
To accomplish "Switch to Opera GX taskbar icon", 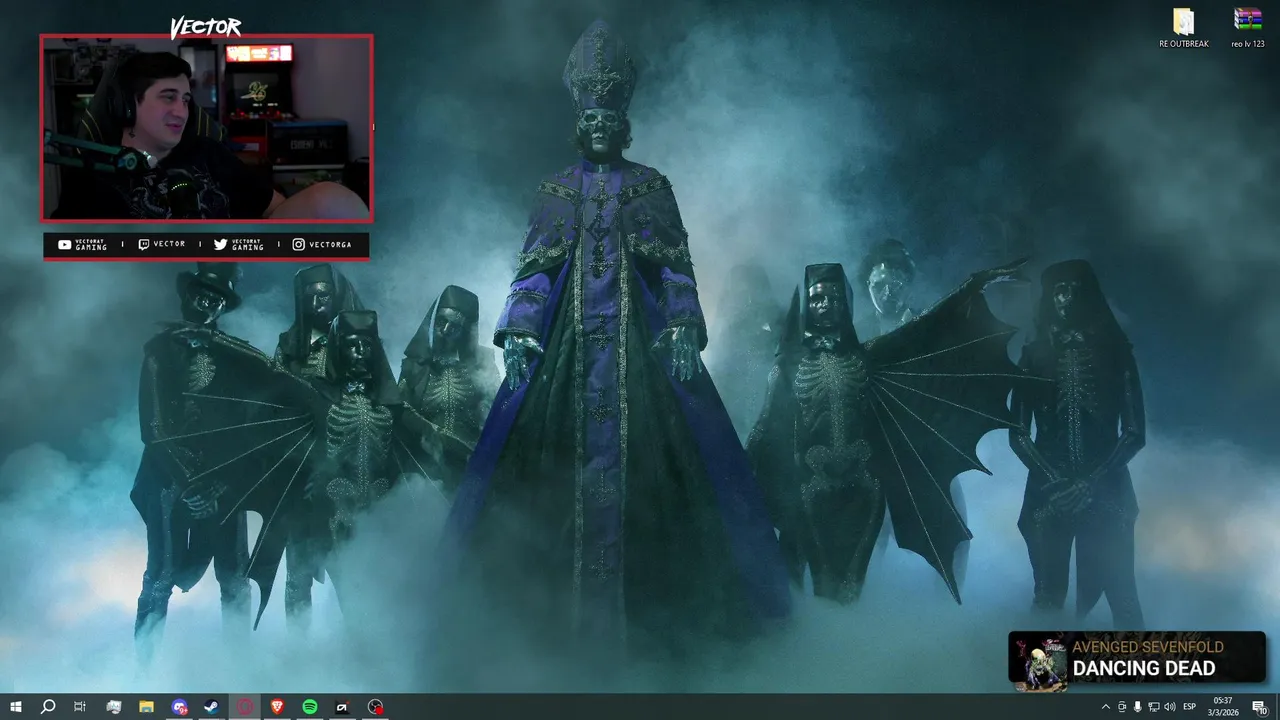I will [245, 707].
